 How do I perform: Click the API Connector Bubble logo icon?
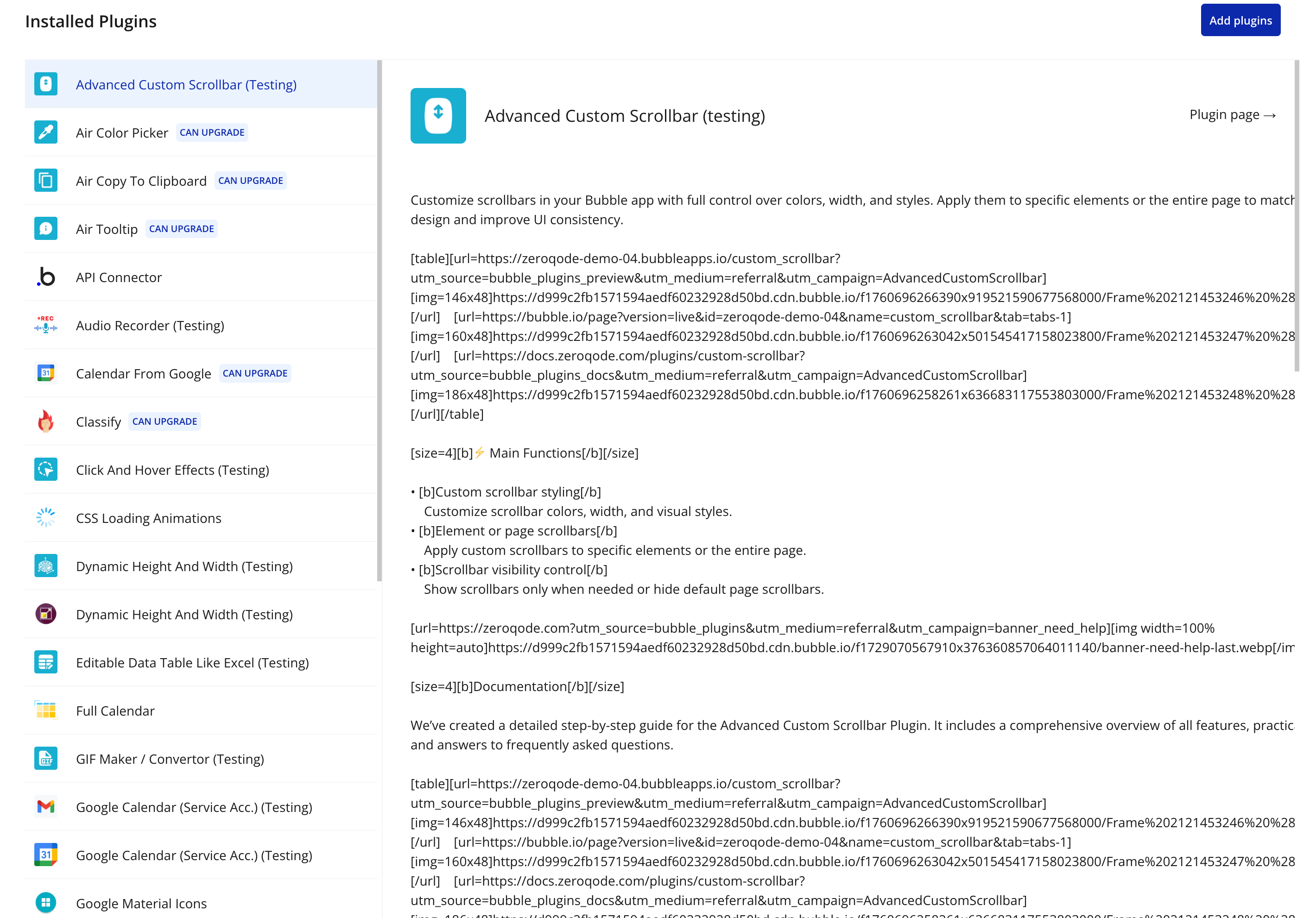coord(45,277)
